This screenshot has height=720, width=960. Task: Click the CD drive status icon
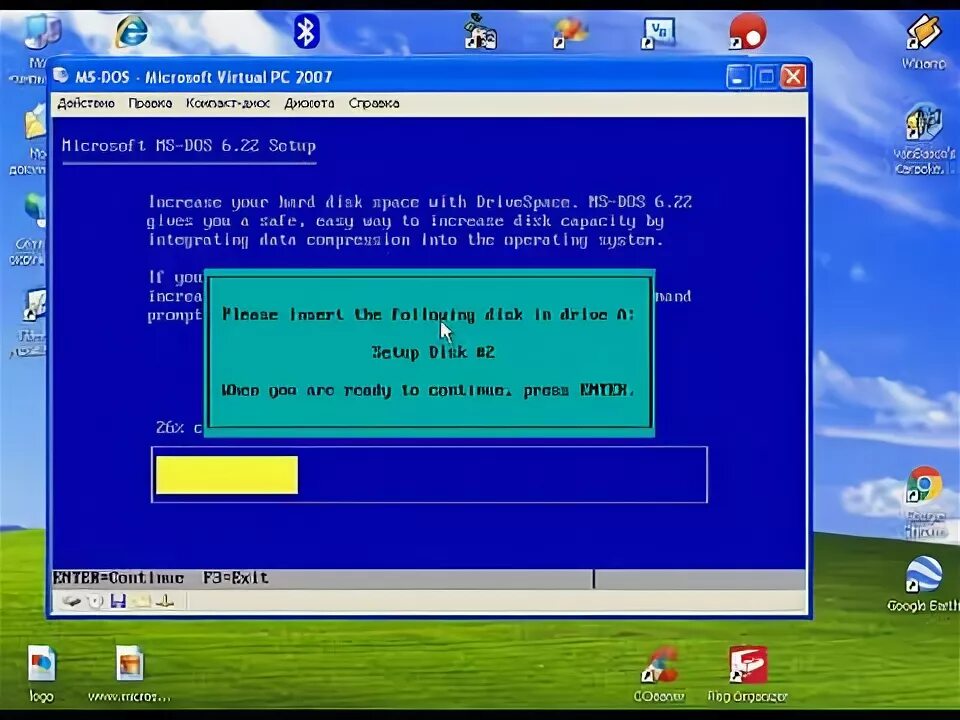(96, 601)
